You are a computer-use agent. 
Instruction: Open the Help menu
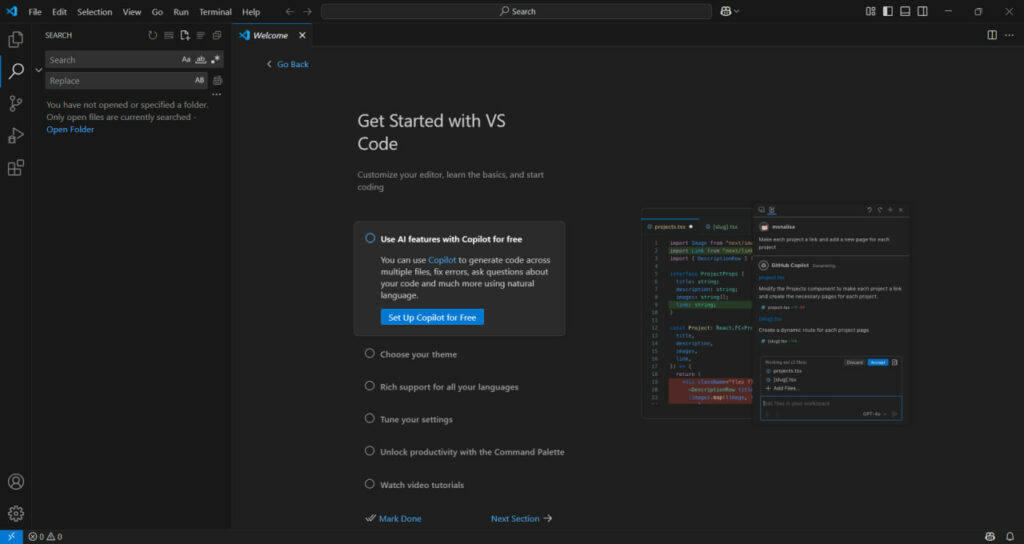251,12
